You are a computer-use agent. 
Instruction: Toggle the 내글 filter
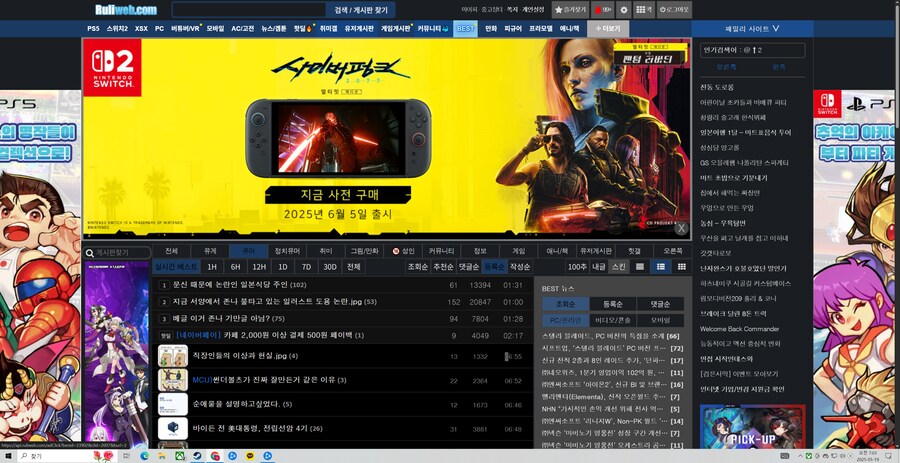[x=599, y=267]
